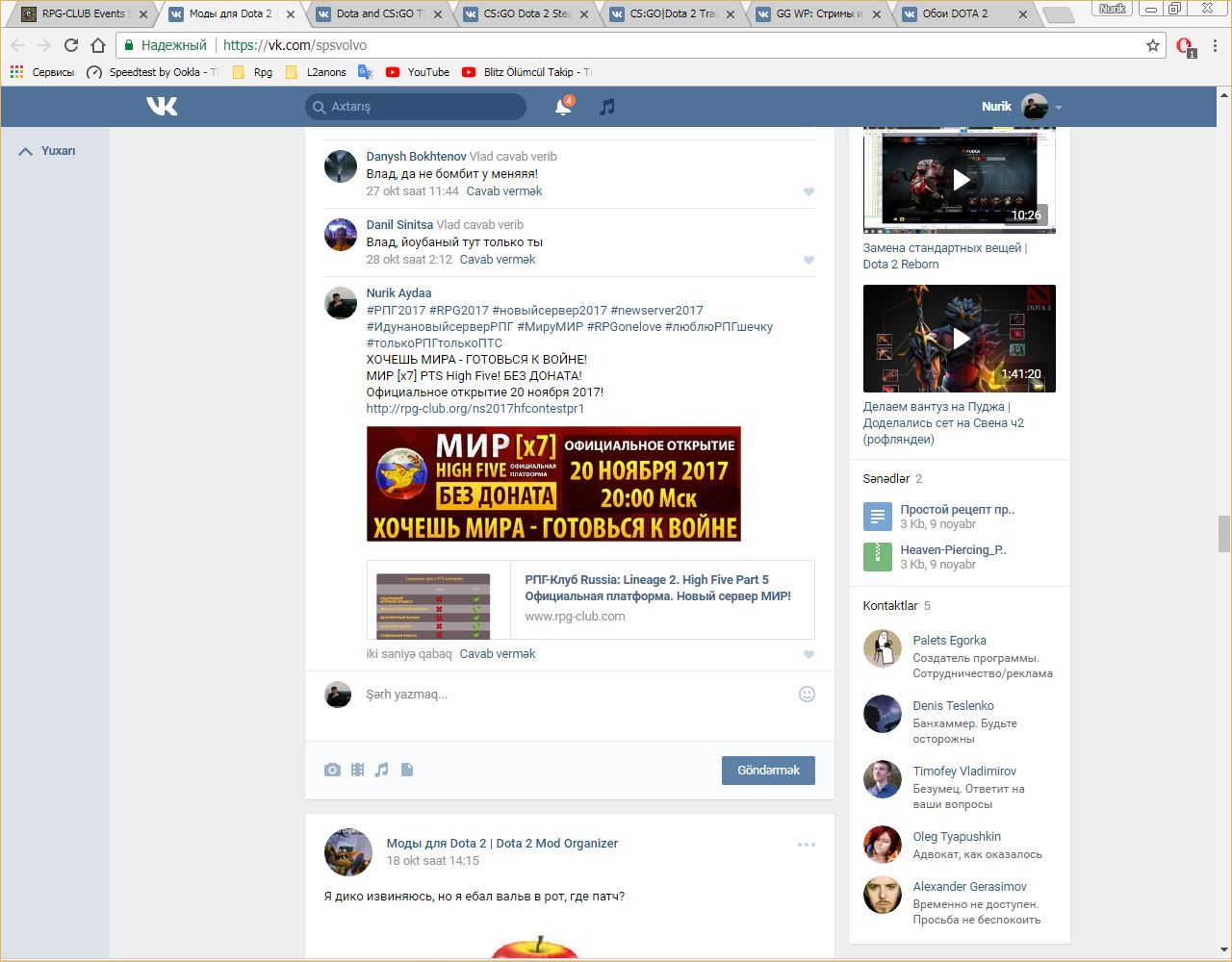This screenshot has height=962, width=1232.
Task: Open the Rpg bookmarks folder
Action: (x=253, y=72)
